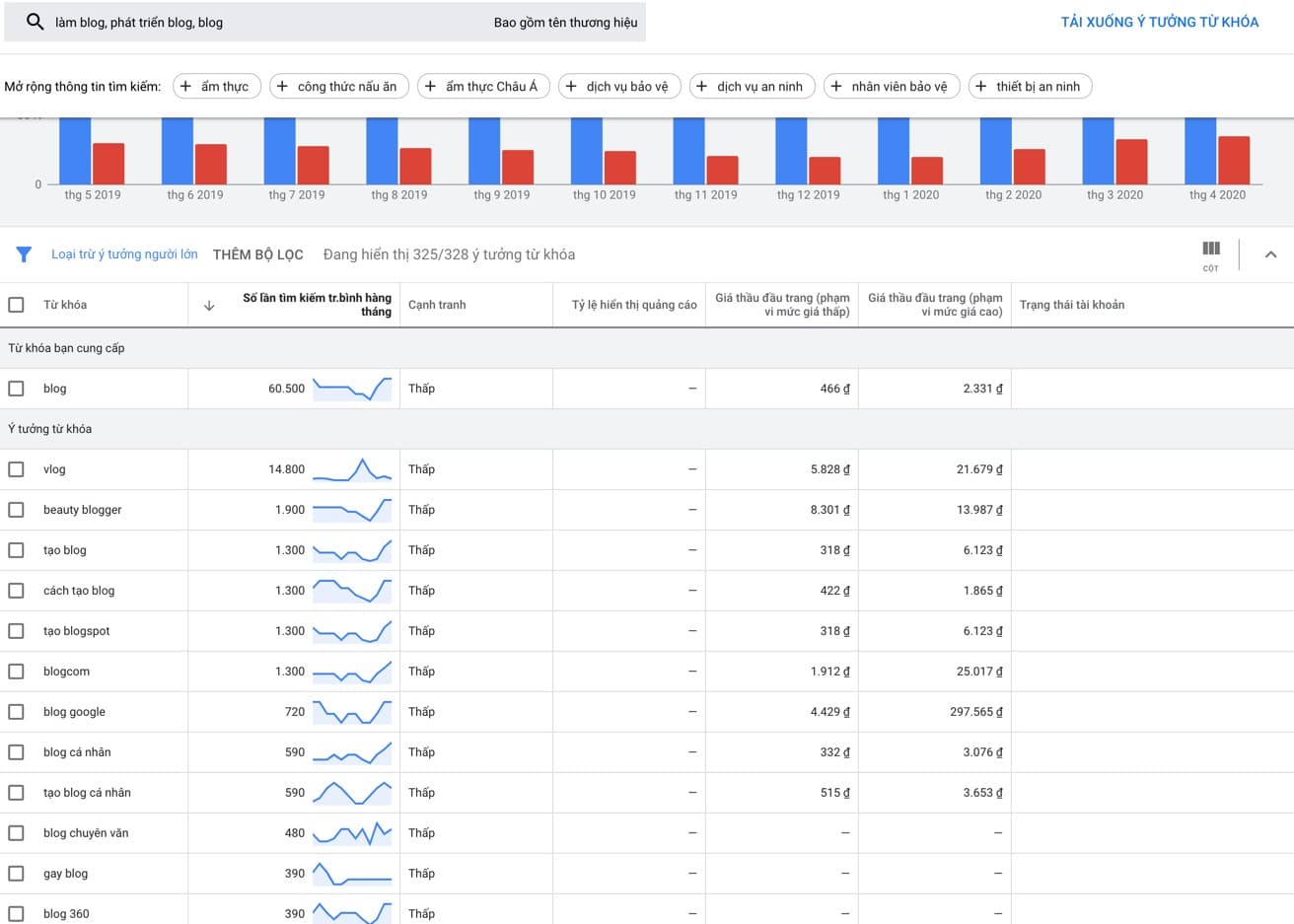Click the value '297.565 ₫'
The image size is (1294, 924).
point(976,712)
